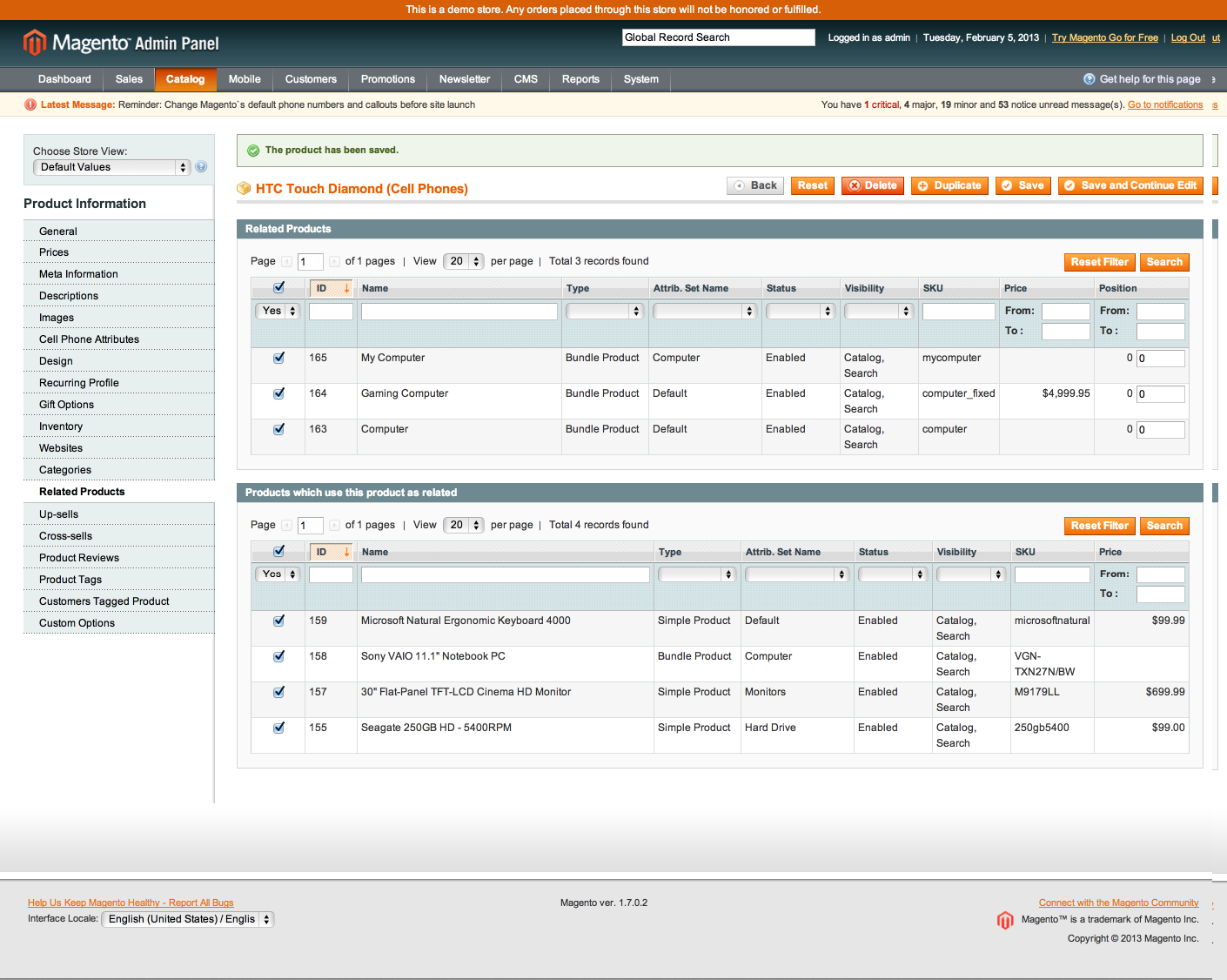The width and height of the screenshot is (1227, 980).
Task: Open the Catalog menu
Action: pyautogui.click(x=185, y=79)
